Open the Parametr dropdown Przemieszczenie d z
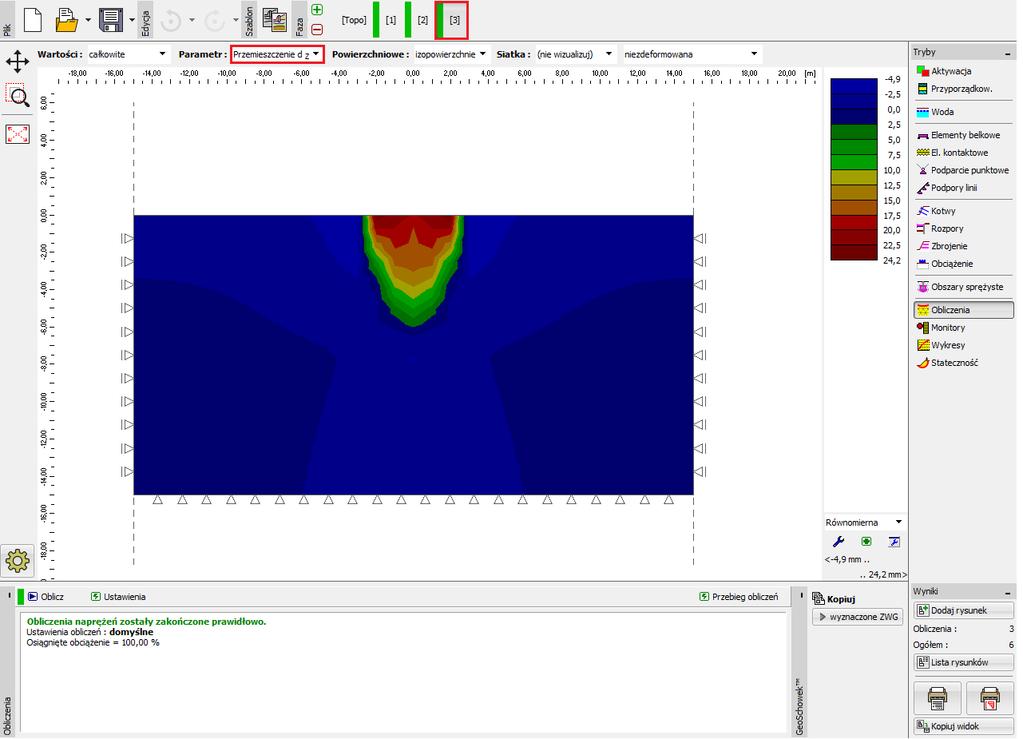Image resolution: width=1023 pixels, height=739 pixels. tap(277, 54)
